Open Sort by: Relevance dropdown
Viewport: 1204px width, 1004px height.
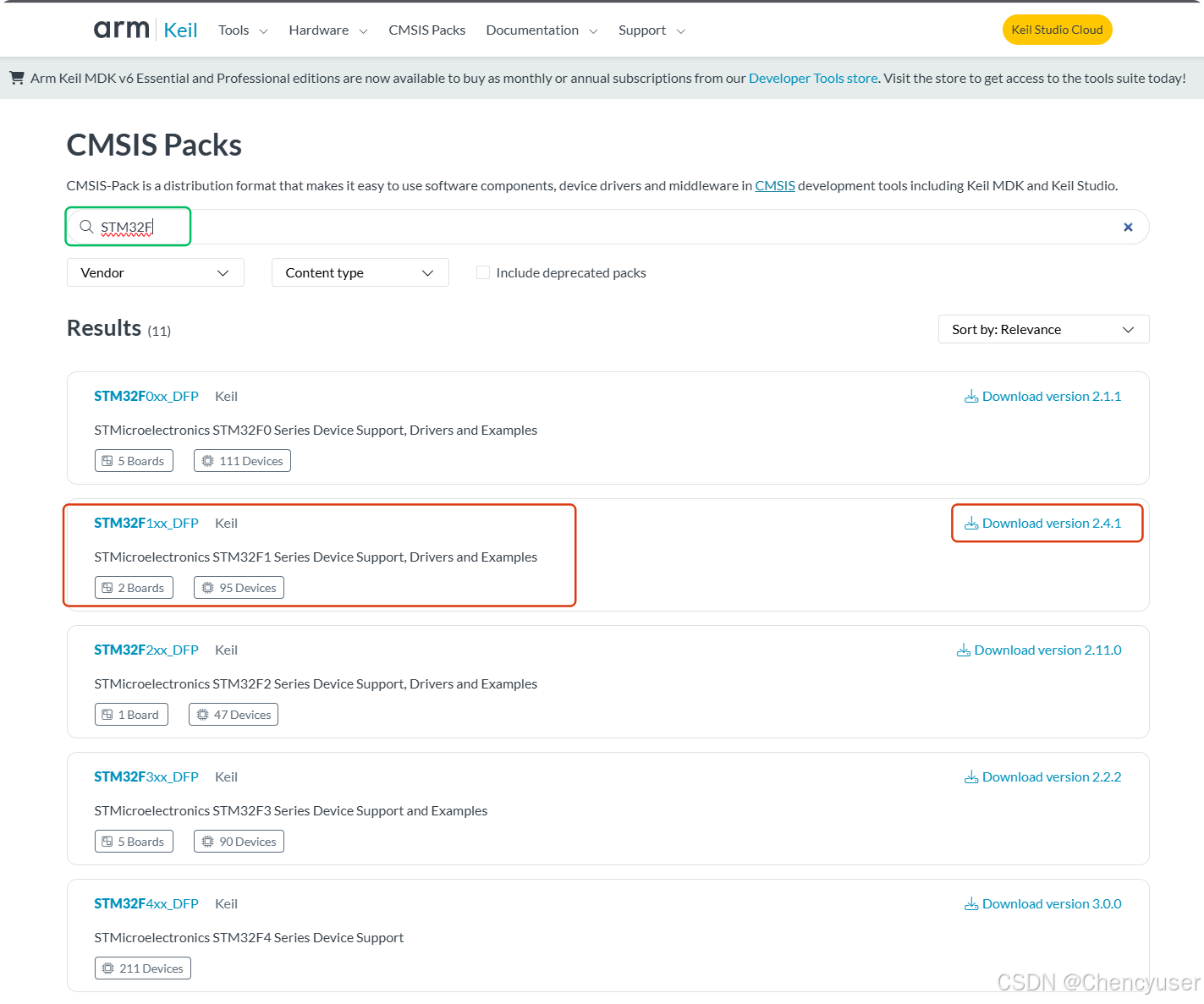click(x=1043, y=329)
